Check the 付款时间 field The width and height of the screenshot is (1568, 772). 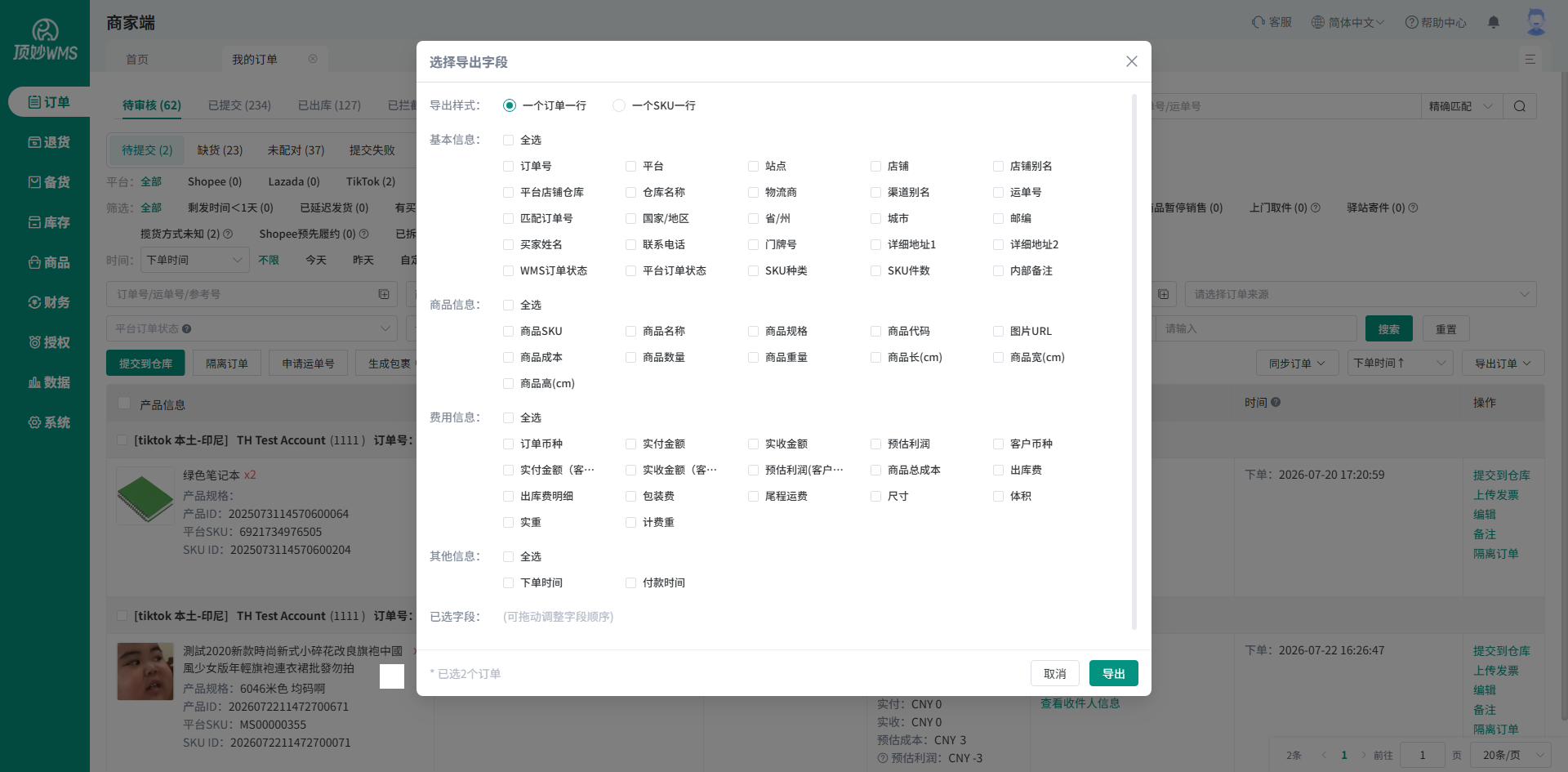[x=630, y=582]
